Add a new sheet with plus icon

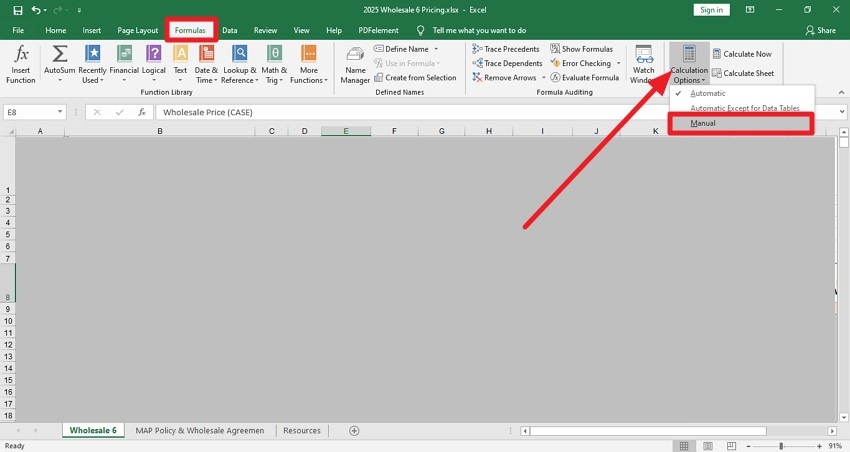click(354, 430)
